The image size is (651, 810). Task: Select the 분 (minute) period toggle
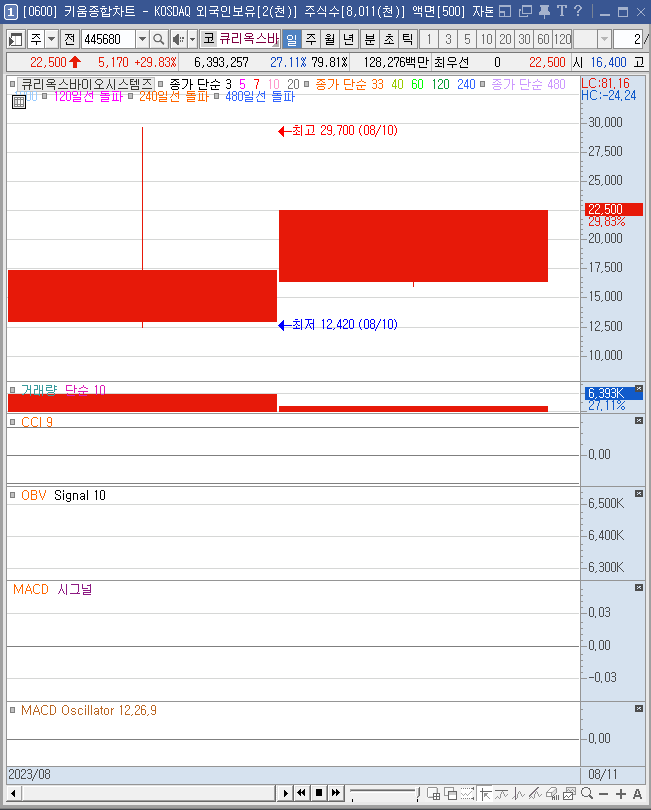pyautogui.click(x=370, y=39)
